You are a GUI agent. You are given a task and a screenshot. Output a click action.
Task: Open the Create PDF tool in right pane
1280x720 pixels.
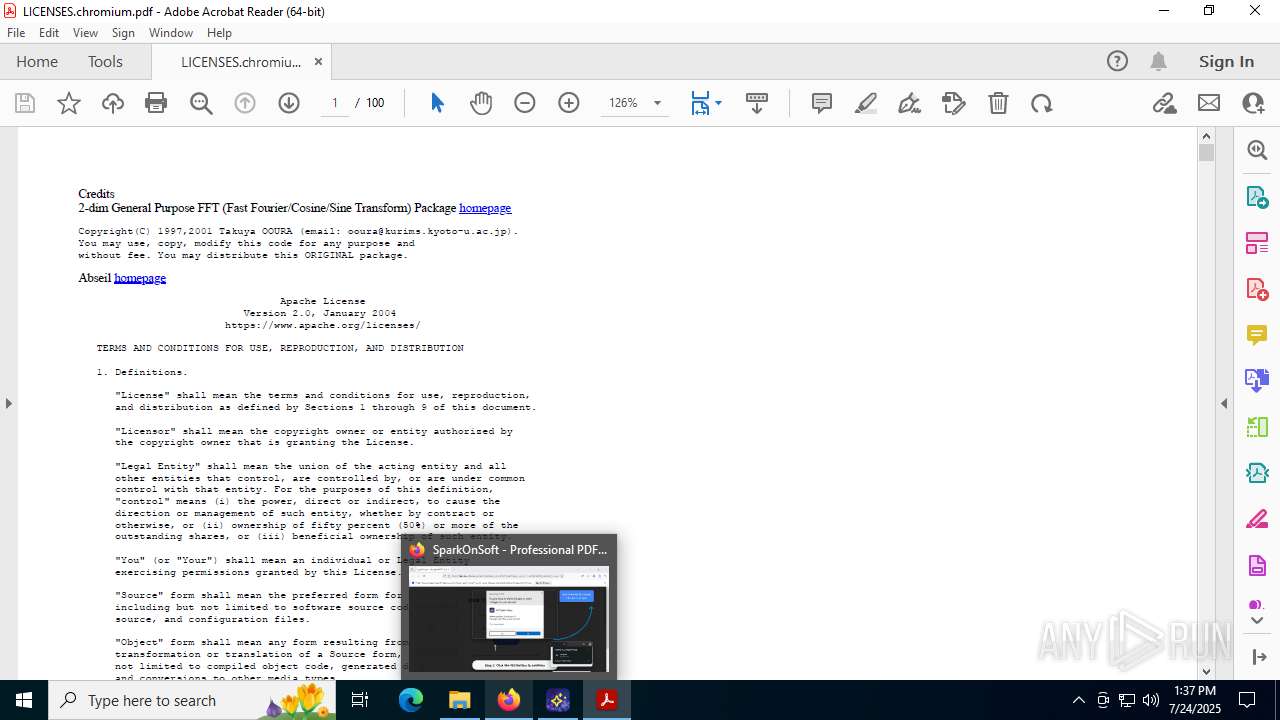(x=1257, y=288)
